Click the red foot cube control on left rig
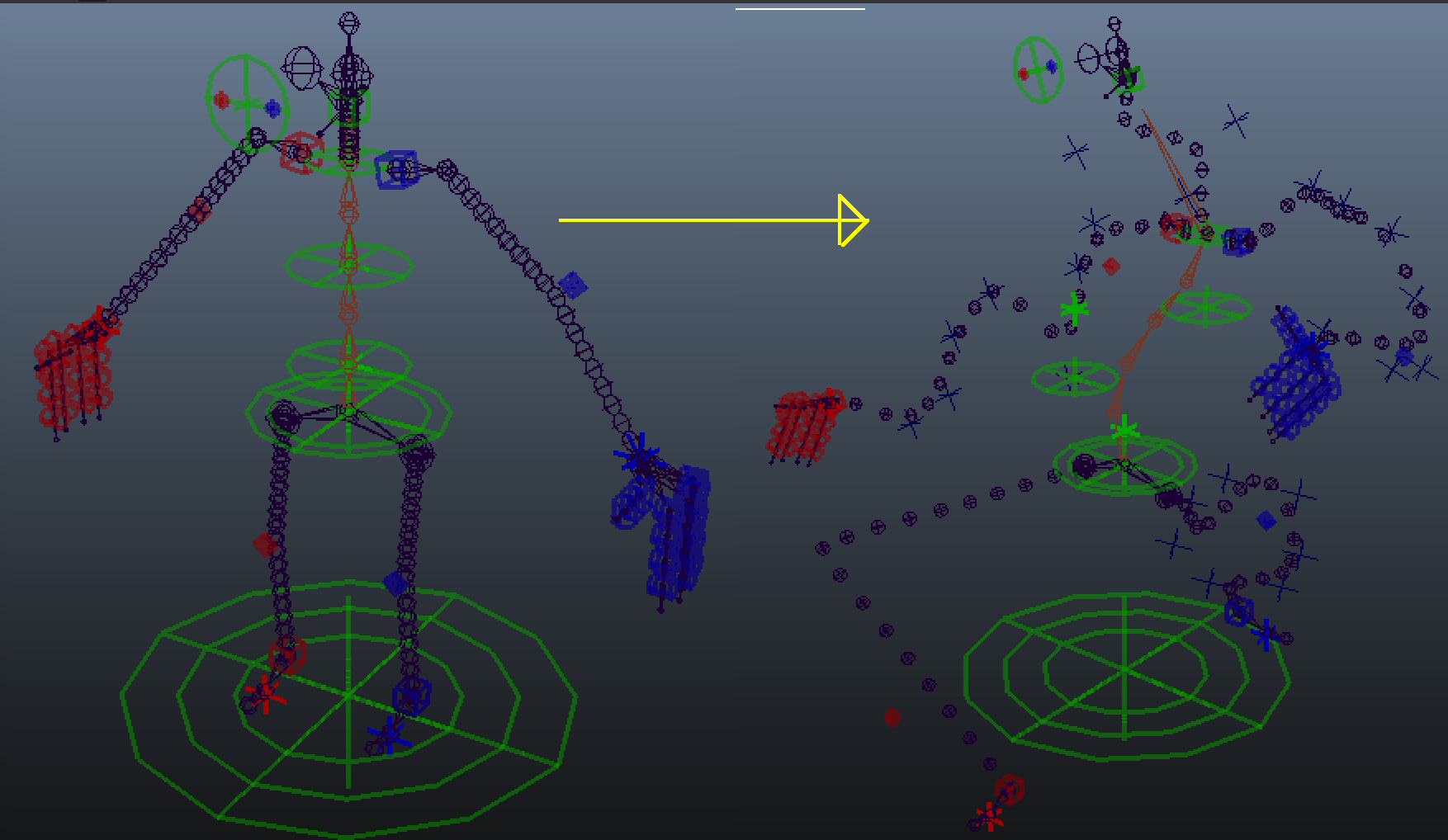This screenshot has height=840, width=1448. pos(288,656)
